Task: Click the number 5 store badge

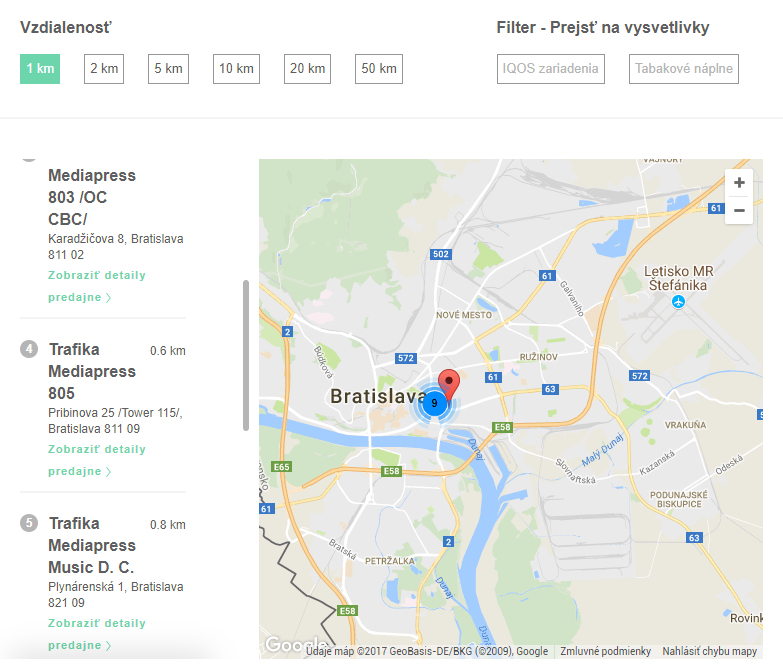Action: coord(29,523)
